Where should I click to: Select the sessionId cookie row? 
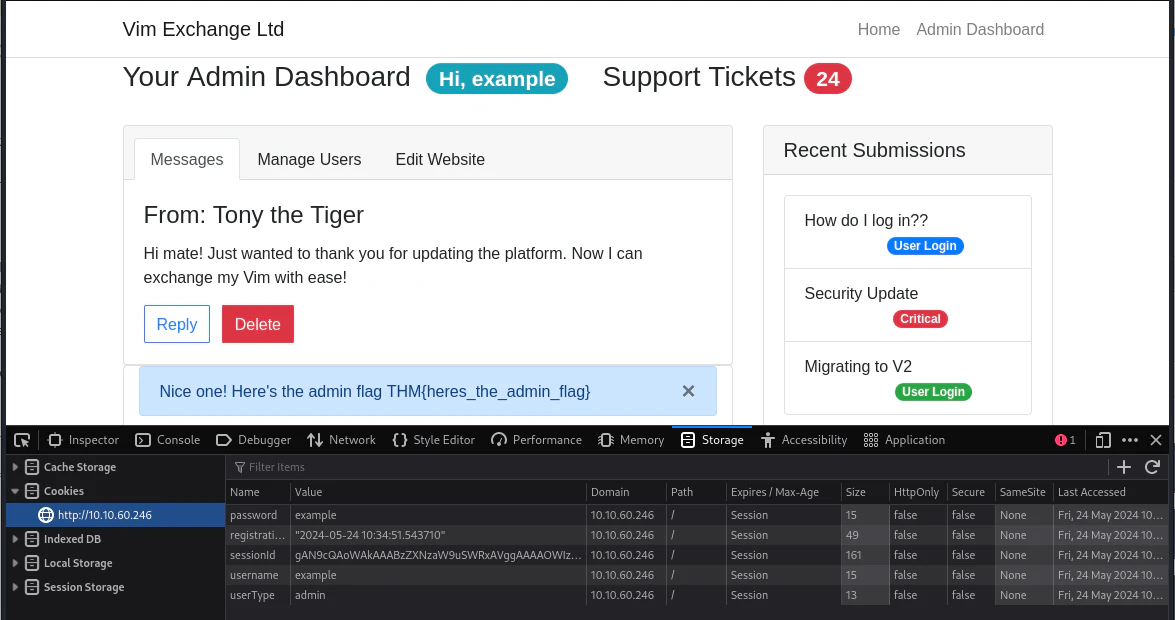[x=695, y=556]
